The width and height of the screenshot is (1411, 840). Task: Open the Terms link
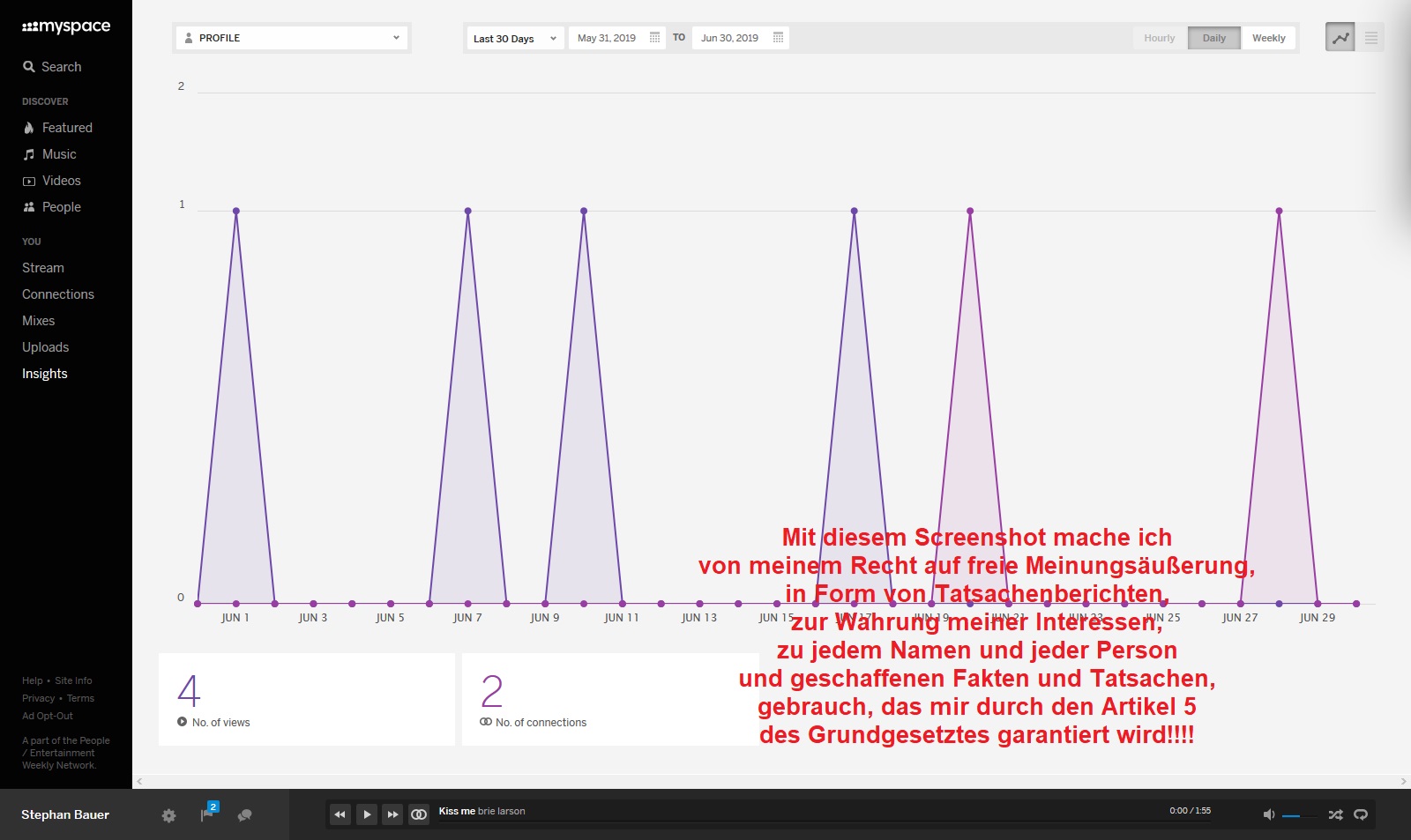point(80,698)
